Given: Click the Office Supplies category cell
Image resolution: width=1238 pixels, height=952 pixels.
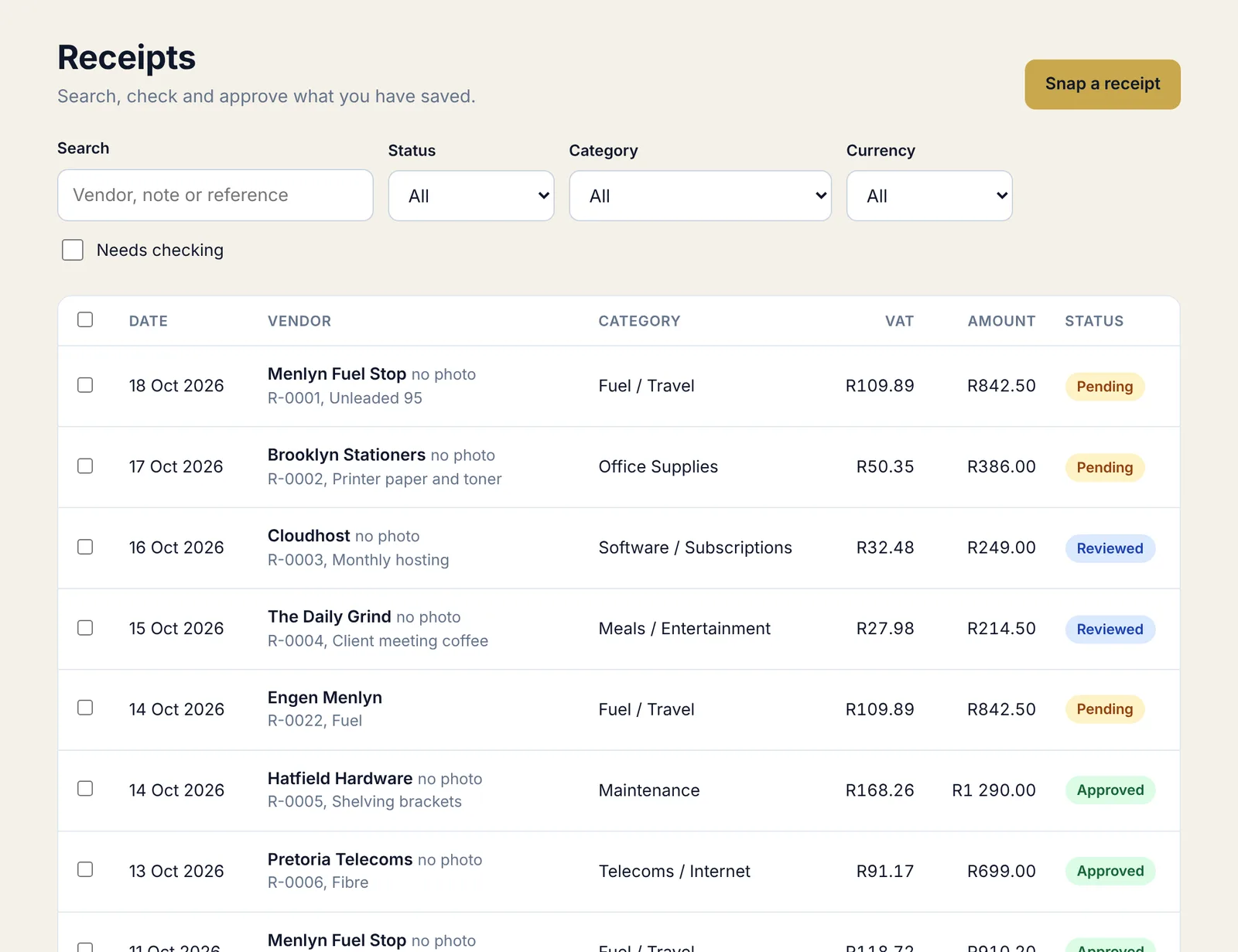Looking at the screenshot, I should point(658,466).
